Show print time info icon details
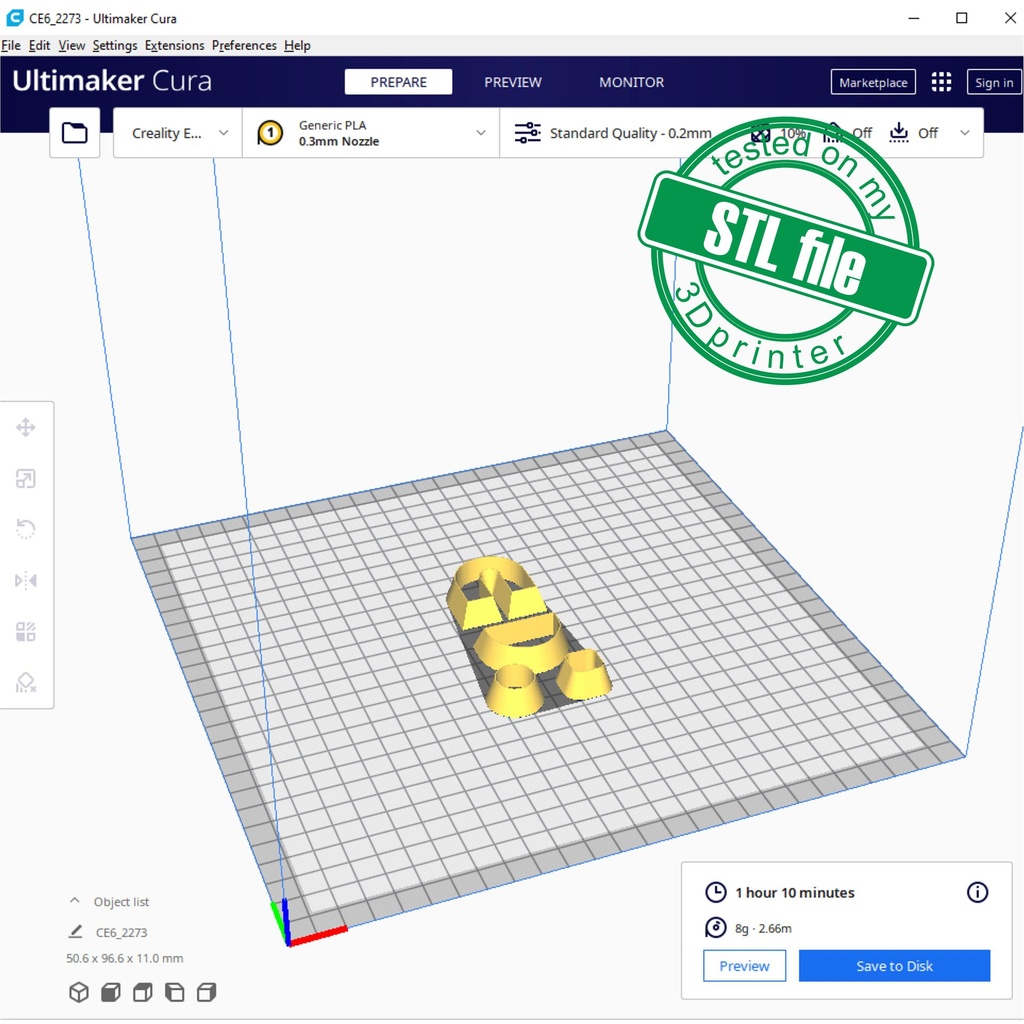 click(x=977, y=892)
